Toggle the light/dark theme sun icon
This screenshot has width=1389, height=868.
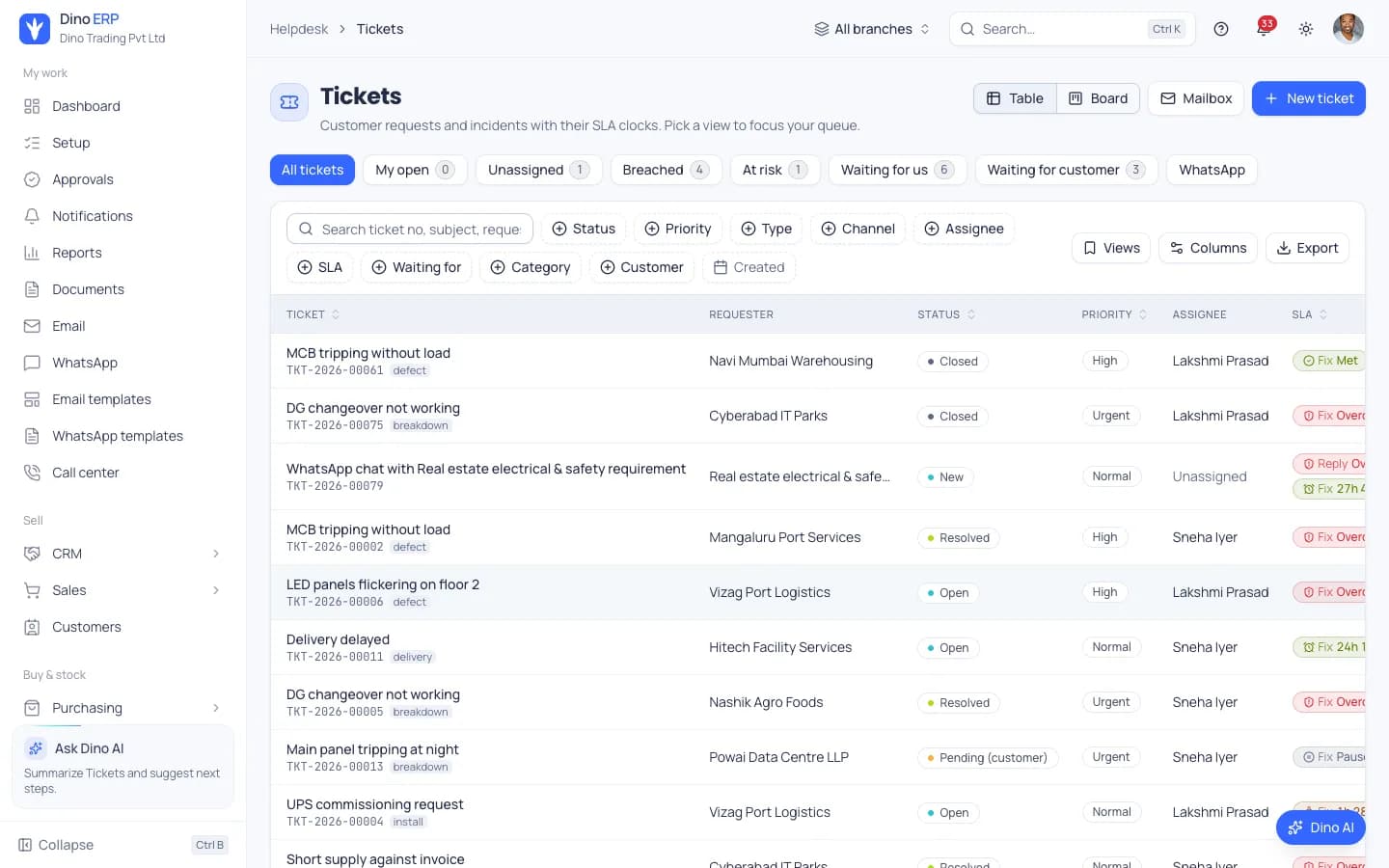tap(1306, 29)
